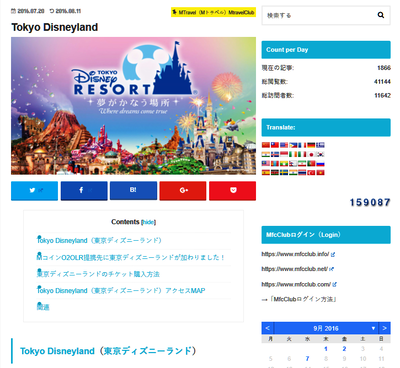400x368 pixels.
Task: Translate page using the China flag
Action: click(x=266, y=145)
